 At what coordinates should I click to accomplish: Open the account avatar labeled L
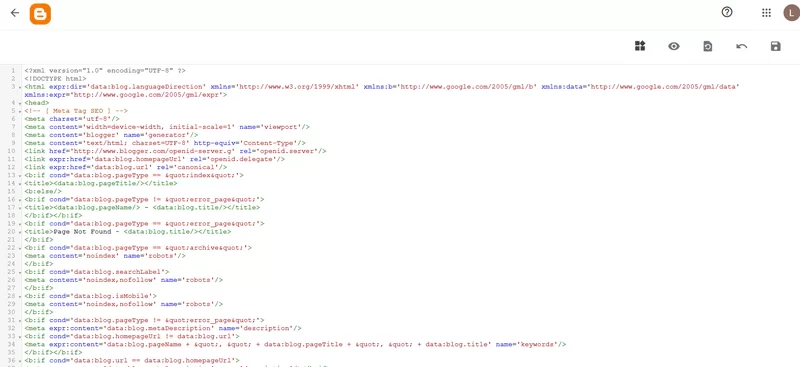792,13
